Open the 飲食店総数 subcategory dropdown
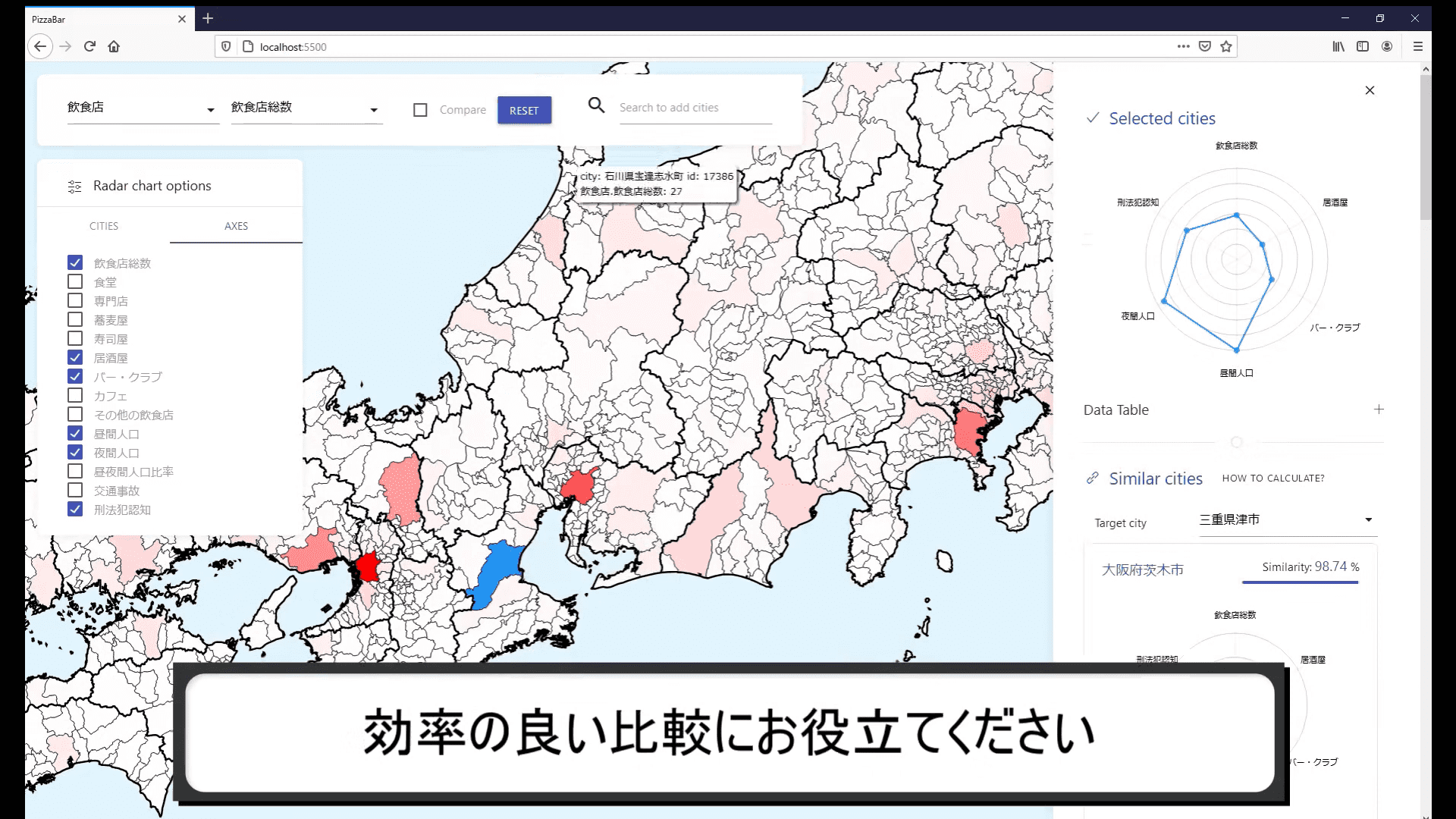The height and width of the screenshot is (819, 1456). click(306, 108)
